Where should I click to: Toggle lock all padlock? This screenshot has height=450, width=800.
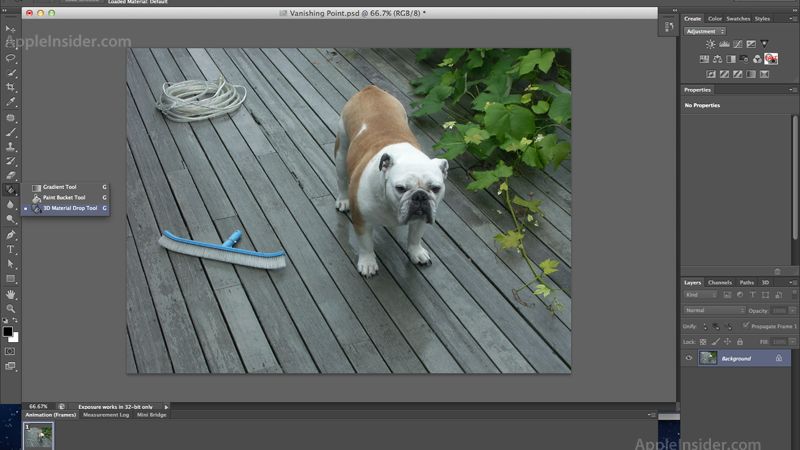click(740, 341)
